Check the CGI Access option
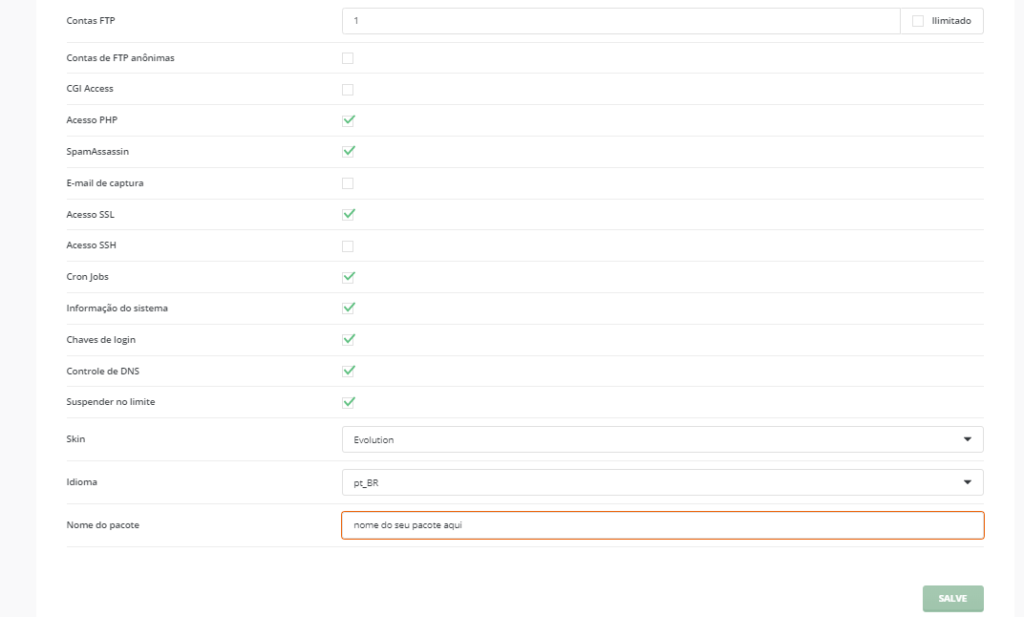The height and width of the screenshot is (617, 1024). point(348,89)
